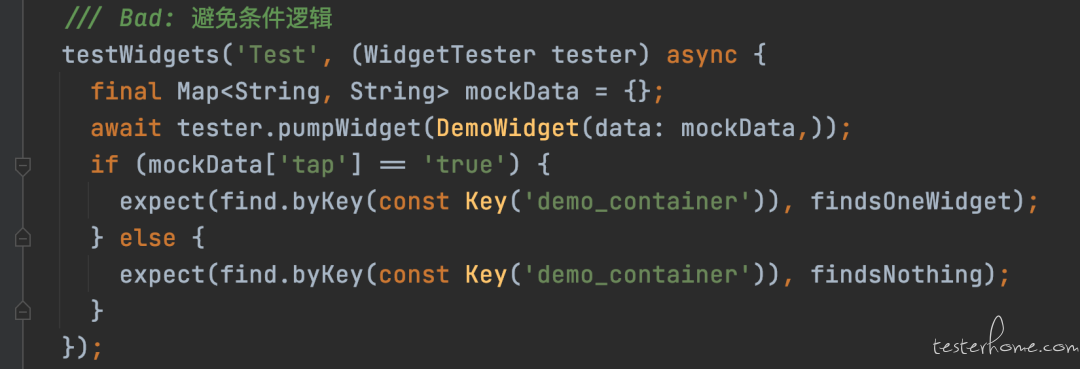Click the DemoWidget class name
Viewport: 1080px width, 369px height.
[508, 128]
